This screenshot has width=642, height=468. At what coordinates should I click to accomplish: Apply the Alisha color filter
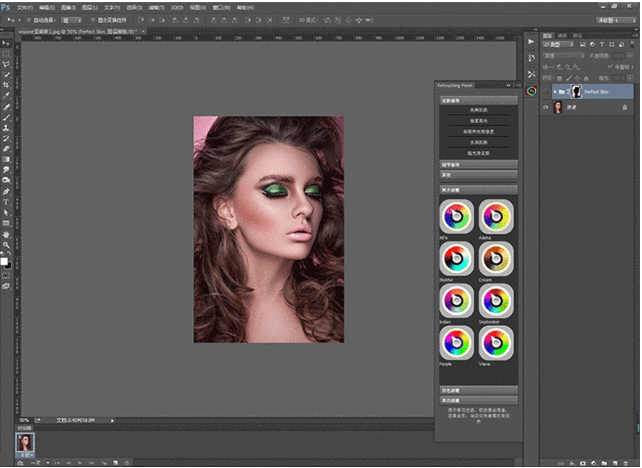coord(494,215)
